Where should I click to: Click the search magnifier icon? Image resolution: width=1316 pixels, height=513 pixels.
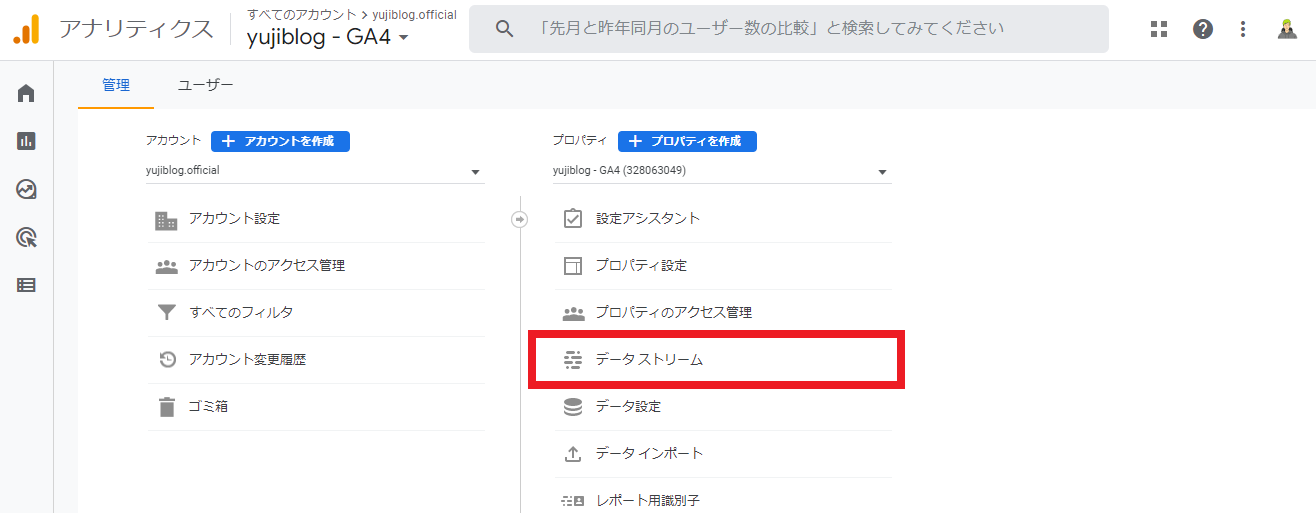pos(505,29)
